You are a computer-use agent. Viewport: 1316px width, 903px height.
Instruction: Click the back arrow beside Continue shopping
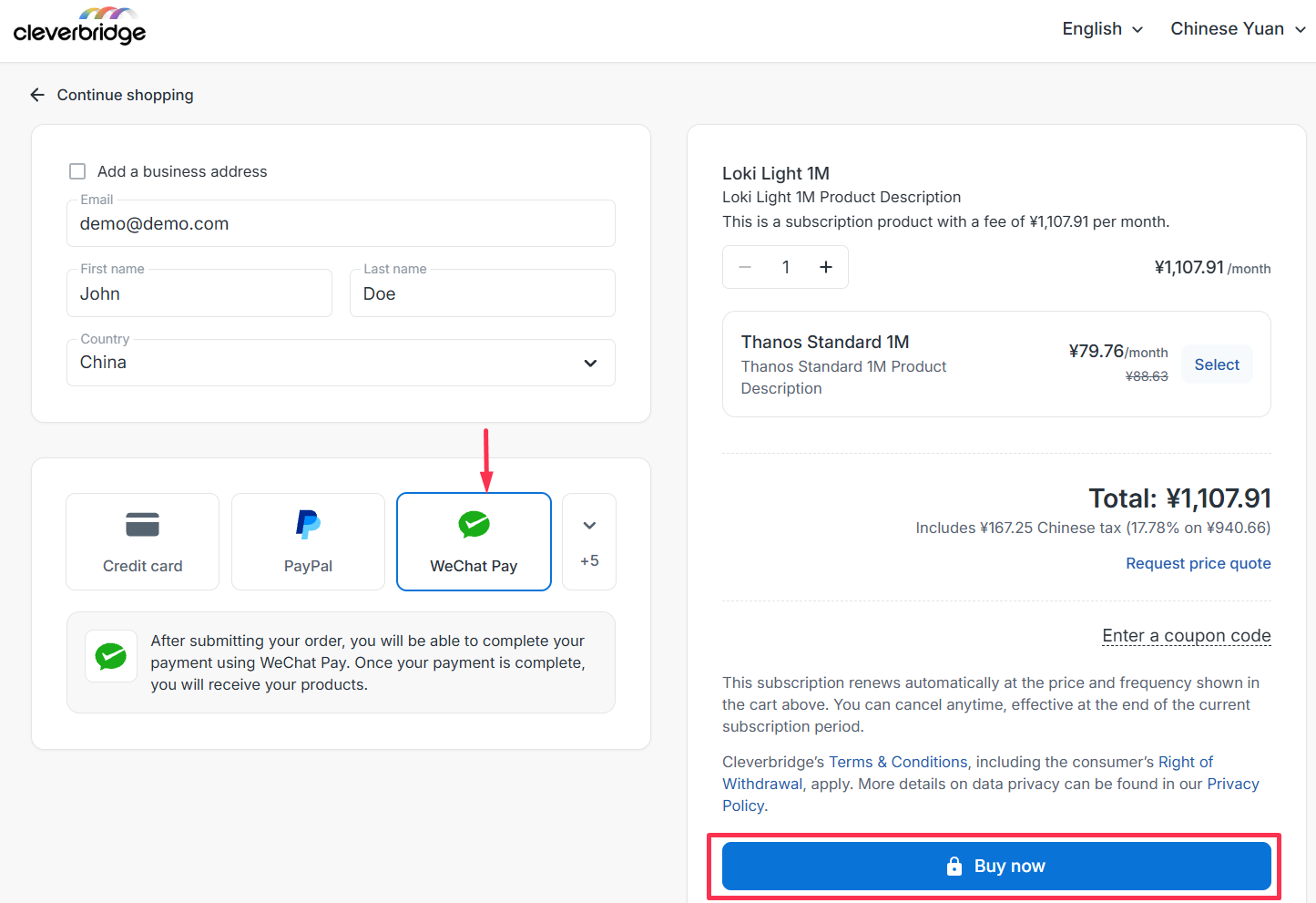[37, 95]
